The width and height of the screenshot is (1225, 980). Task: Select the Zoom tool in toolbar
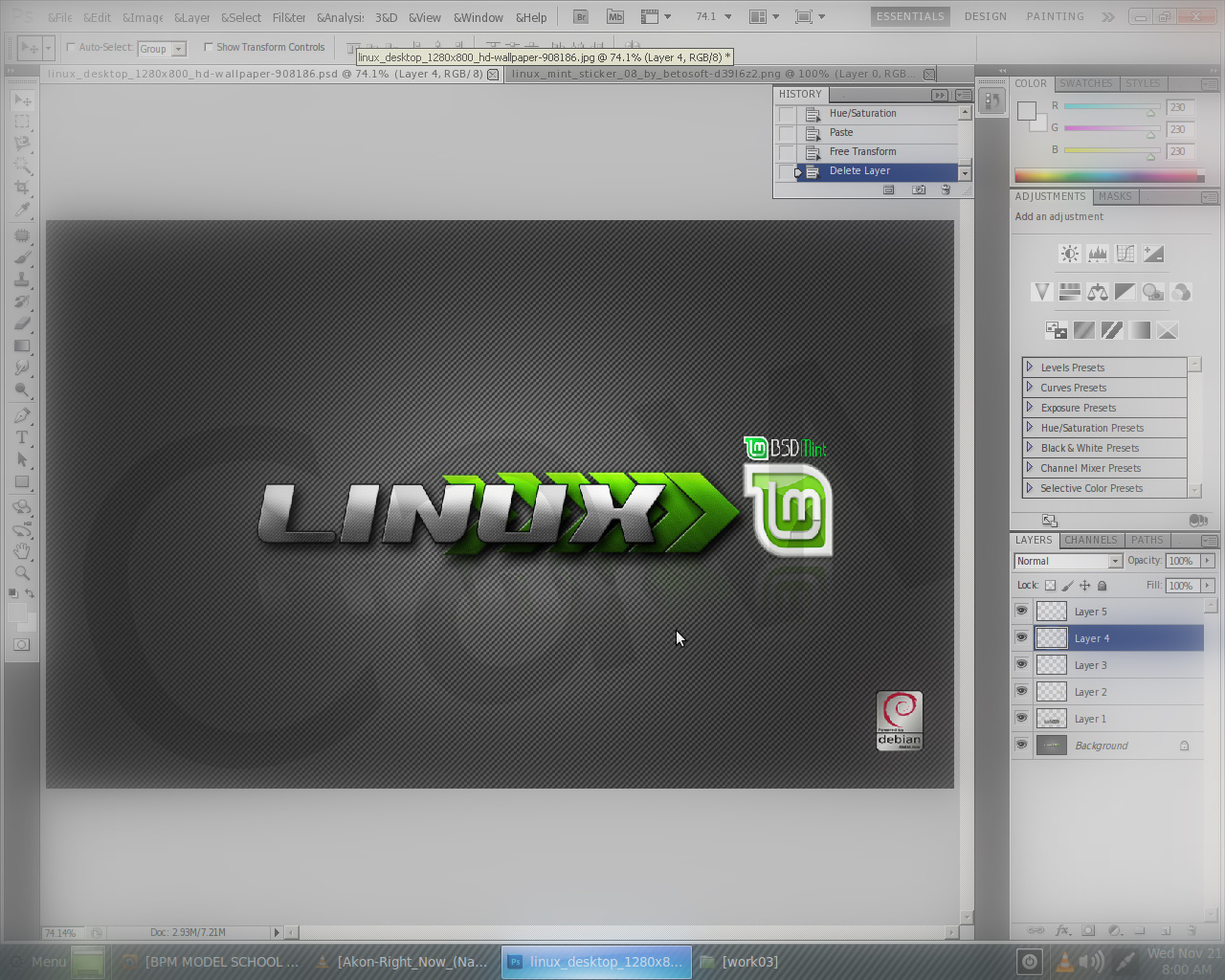click(x=22, y=573)
